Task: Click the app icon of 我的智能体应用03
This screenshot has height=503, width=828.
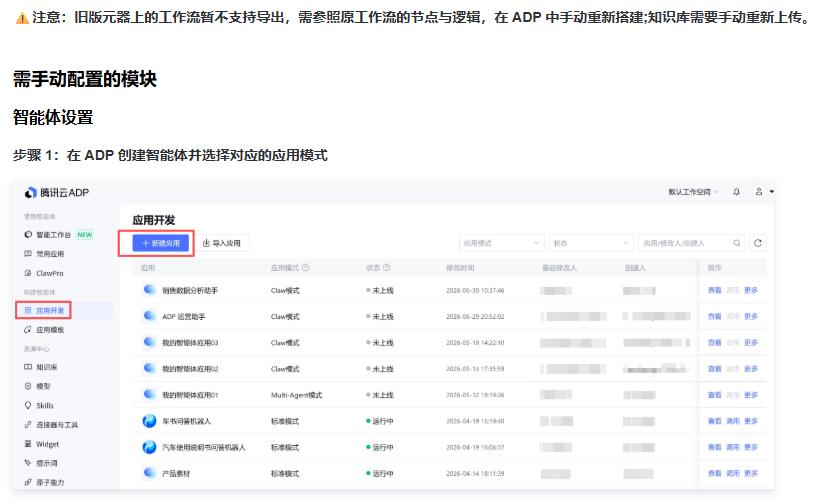Action: (149, 342)
